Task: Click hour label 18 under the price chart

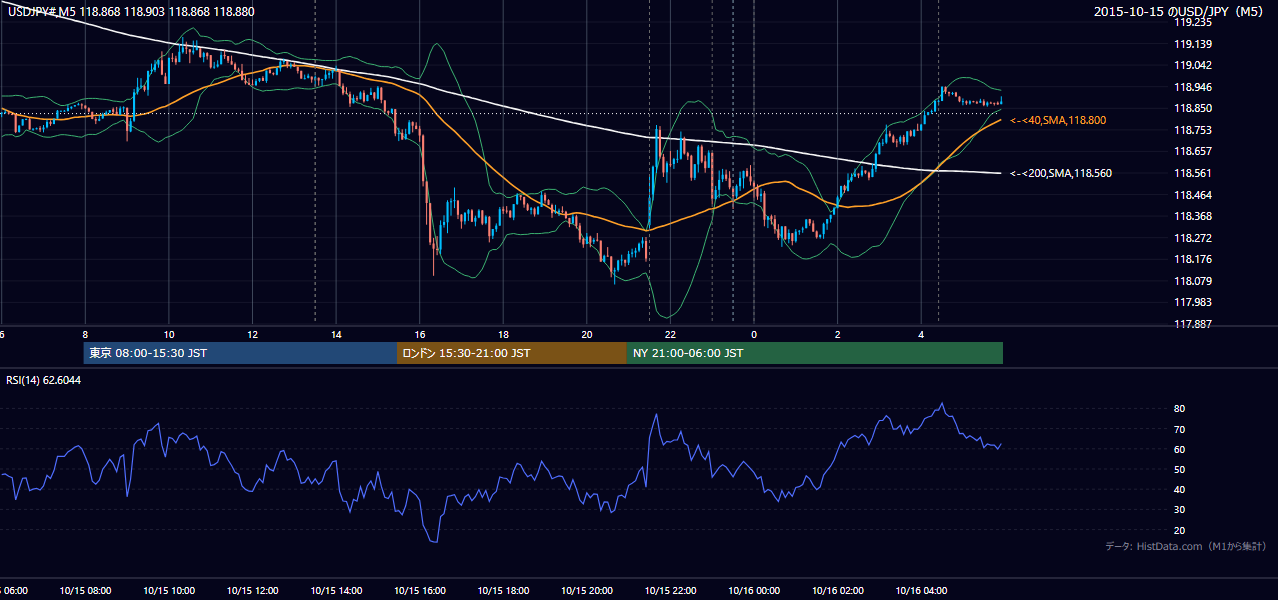Action: pos(503,335)
